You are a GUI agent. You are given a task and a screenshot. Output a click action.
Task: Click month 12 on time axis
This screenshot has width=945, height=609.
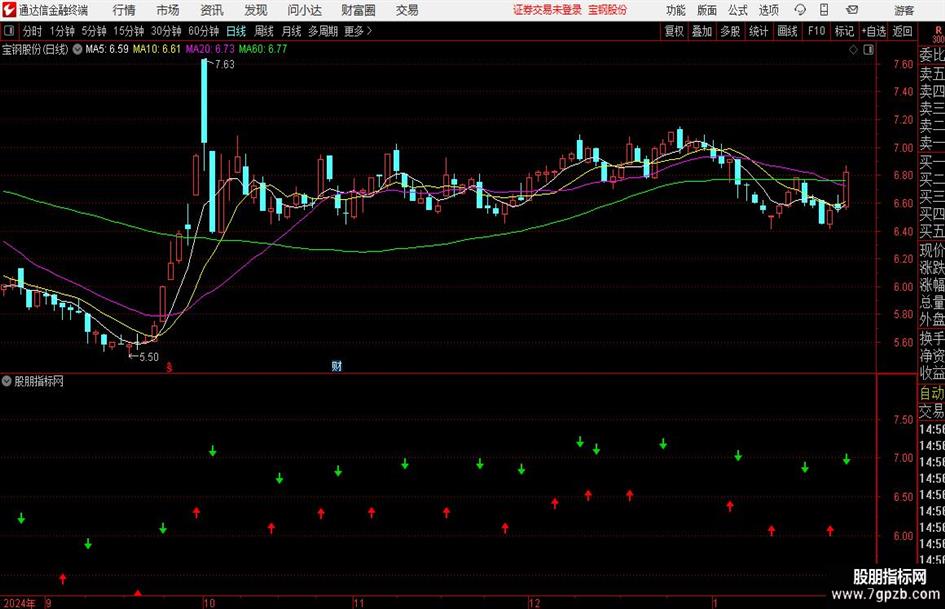click(x=535, y=603)
